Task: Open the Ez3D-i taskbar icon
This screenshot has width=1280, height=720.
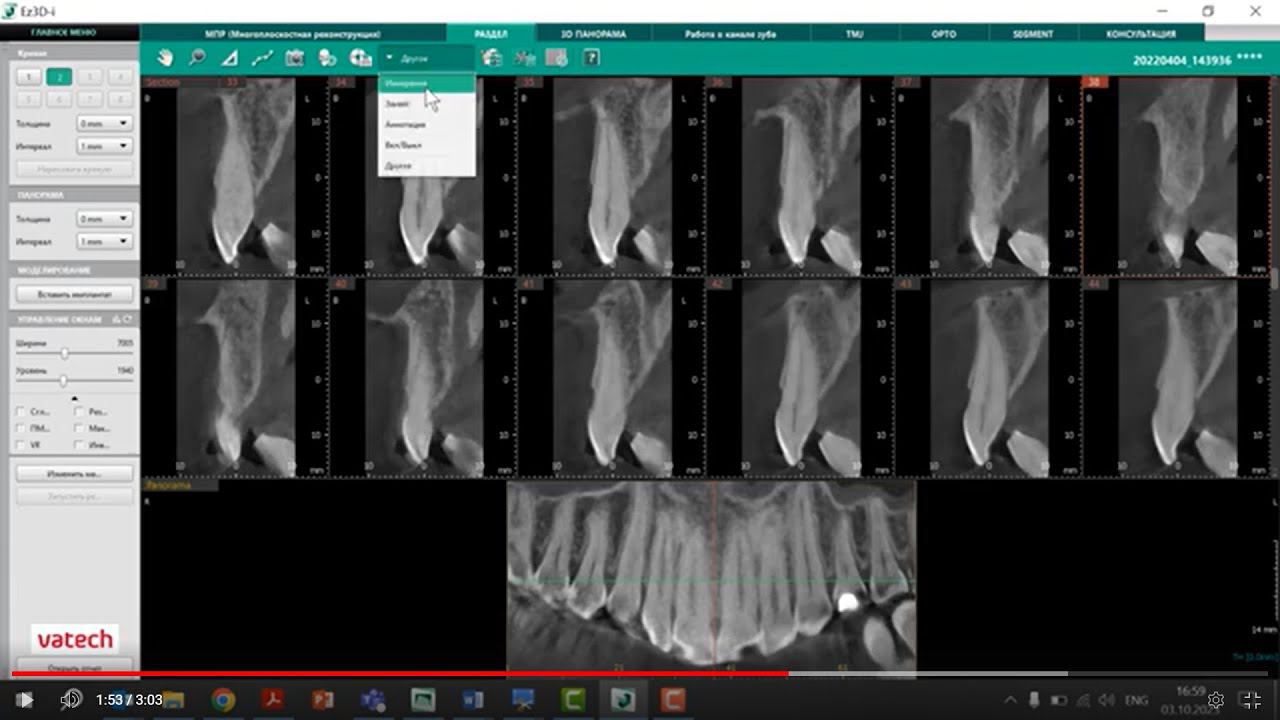Action: (x=623, y=700)
